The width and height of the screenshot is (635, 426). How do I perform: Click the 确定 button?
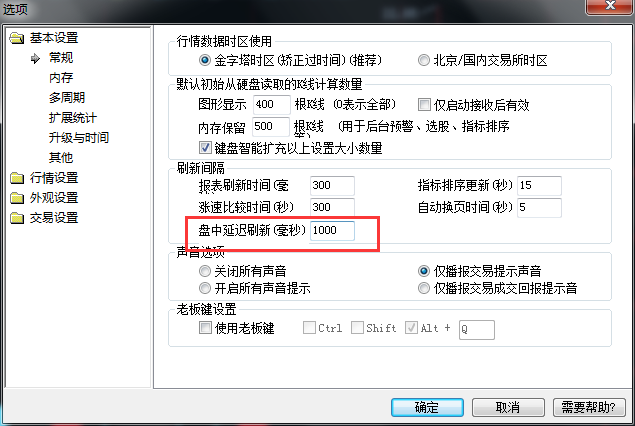tap(427, 407)
